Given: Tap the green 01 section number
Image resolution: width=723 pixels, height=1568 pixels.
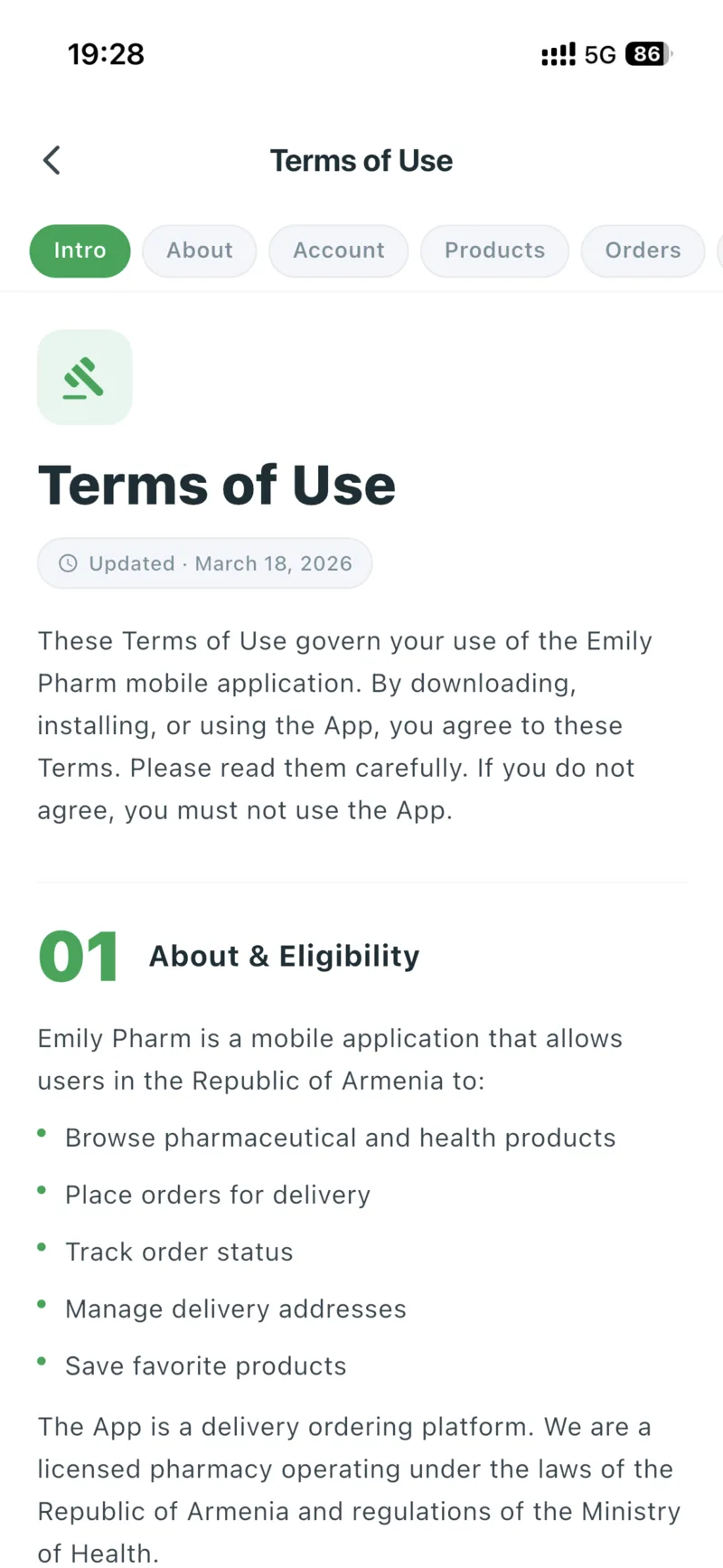Looking at the screenshot, I should click(x=79, y=957).
